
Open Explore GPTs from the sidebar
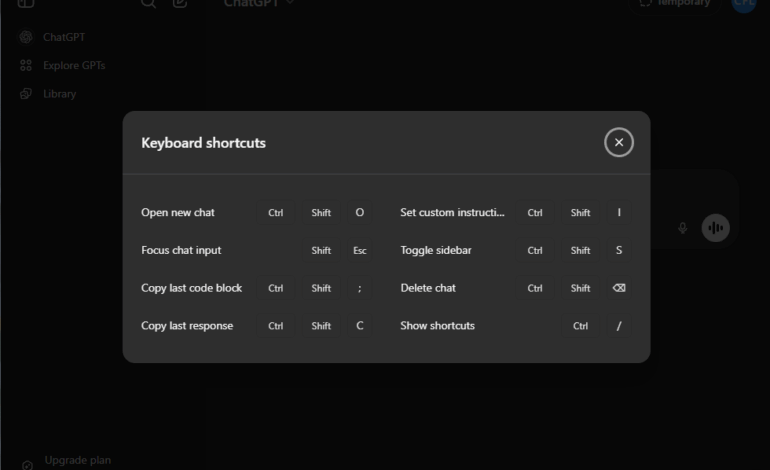coord(73,65)
